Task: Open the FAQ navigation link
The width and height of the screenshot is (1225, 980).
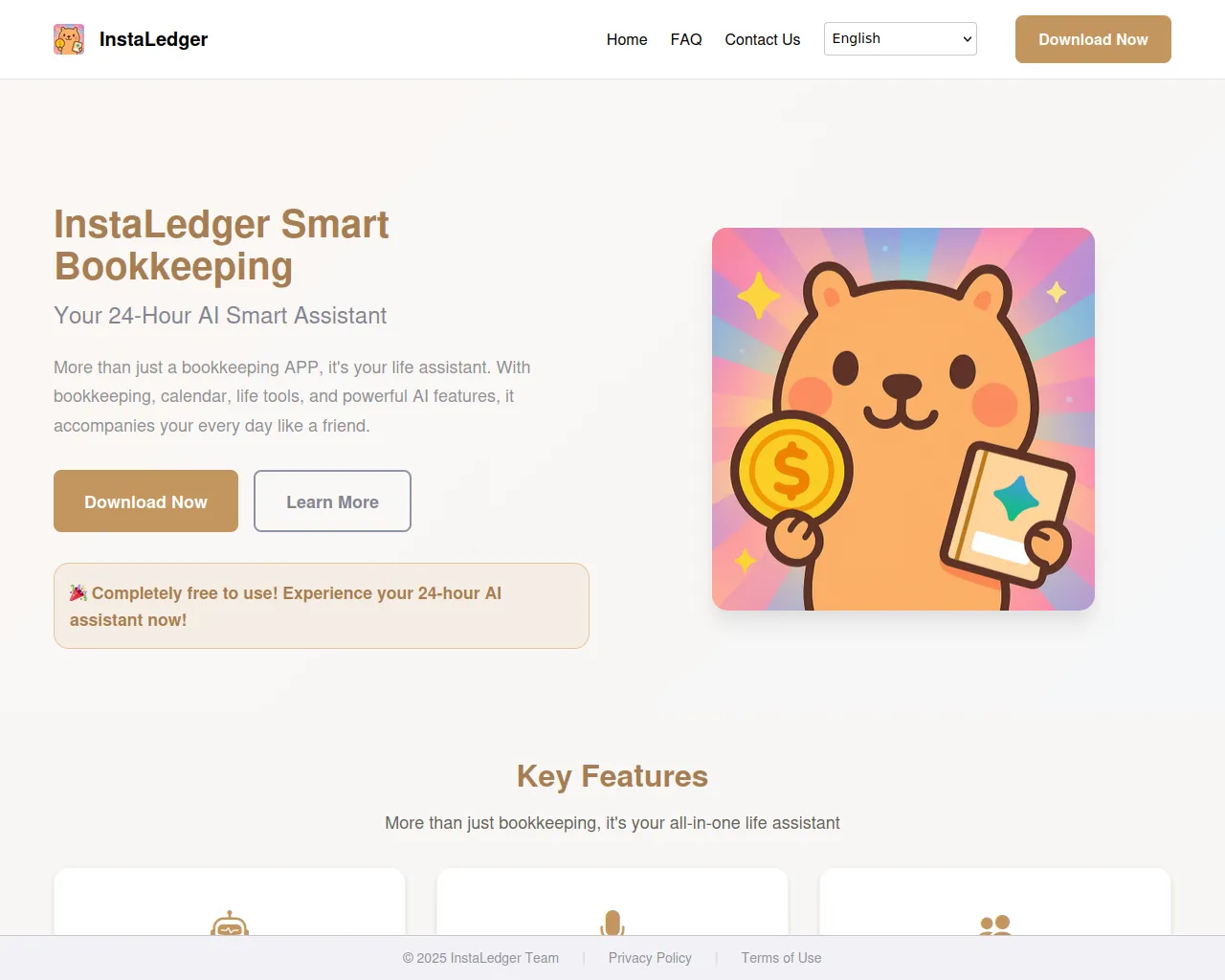Action: coord(686,39)
